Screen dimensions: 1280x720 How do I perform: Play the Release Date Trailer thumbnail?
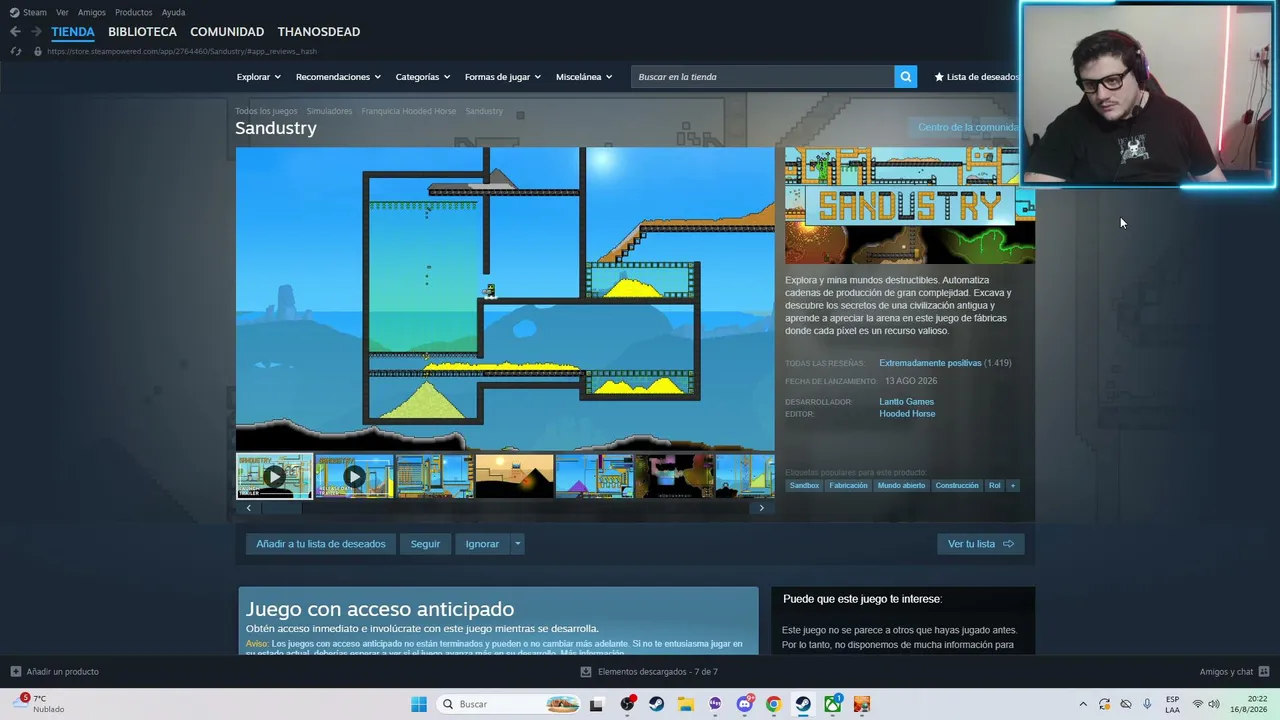pyautogui.click(x=354, y=477)
